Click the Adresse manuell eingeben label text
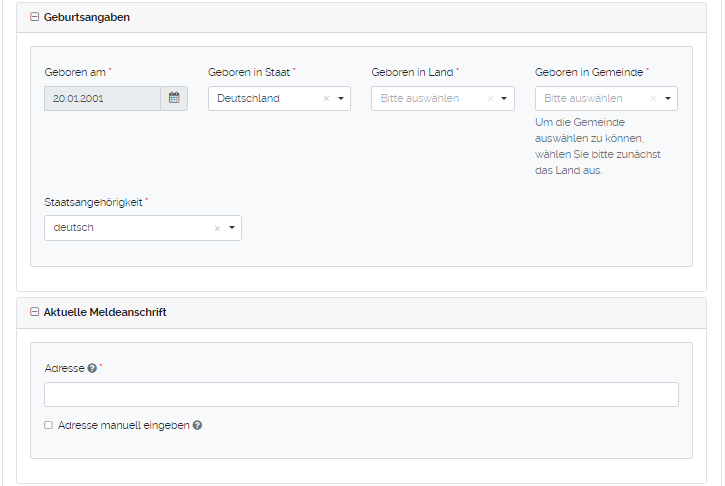 pos(123,425)
